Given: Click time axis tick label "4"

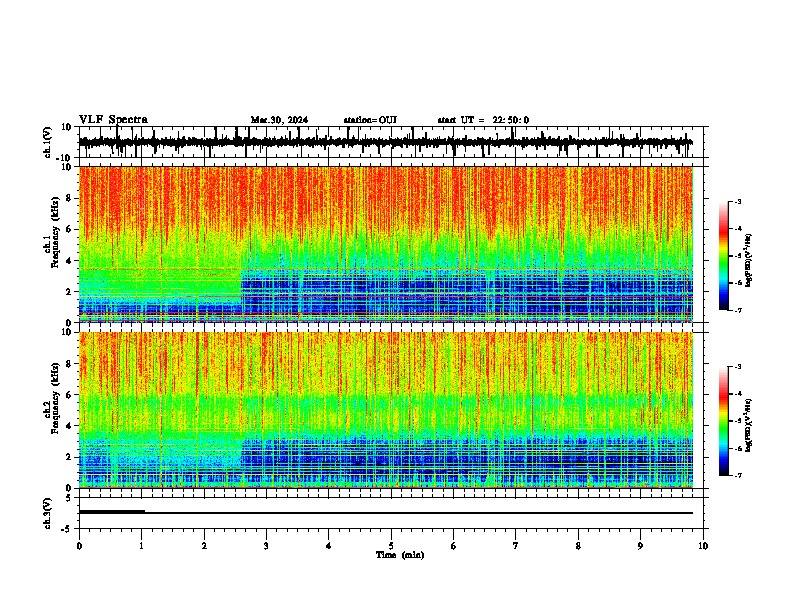Looking at the screenshot, I should (x=329, y=546).
